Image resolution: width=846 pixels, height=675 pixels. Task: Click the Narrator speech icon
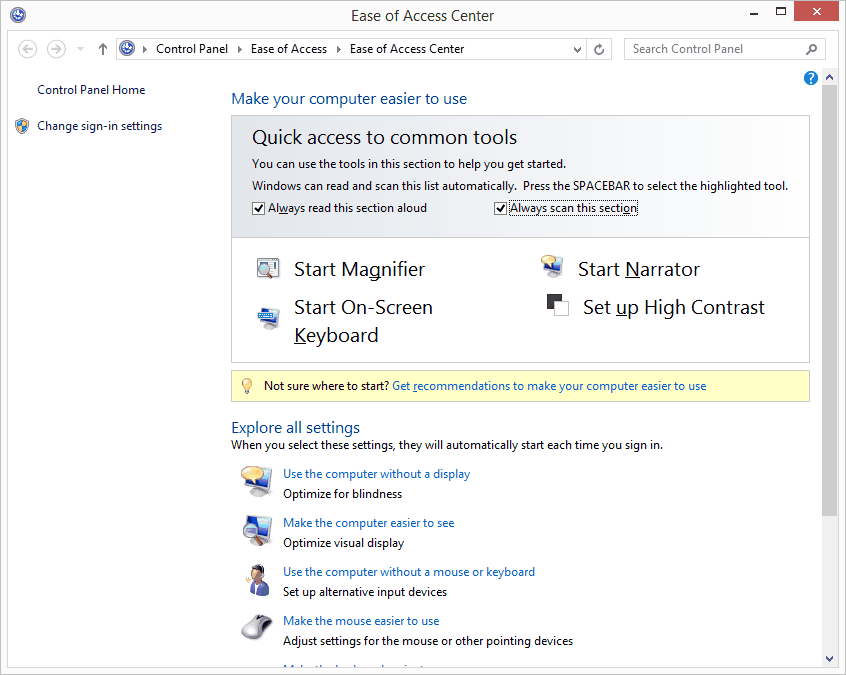pos(551,267)
